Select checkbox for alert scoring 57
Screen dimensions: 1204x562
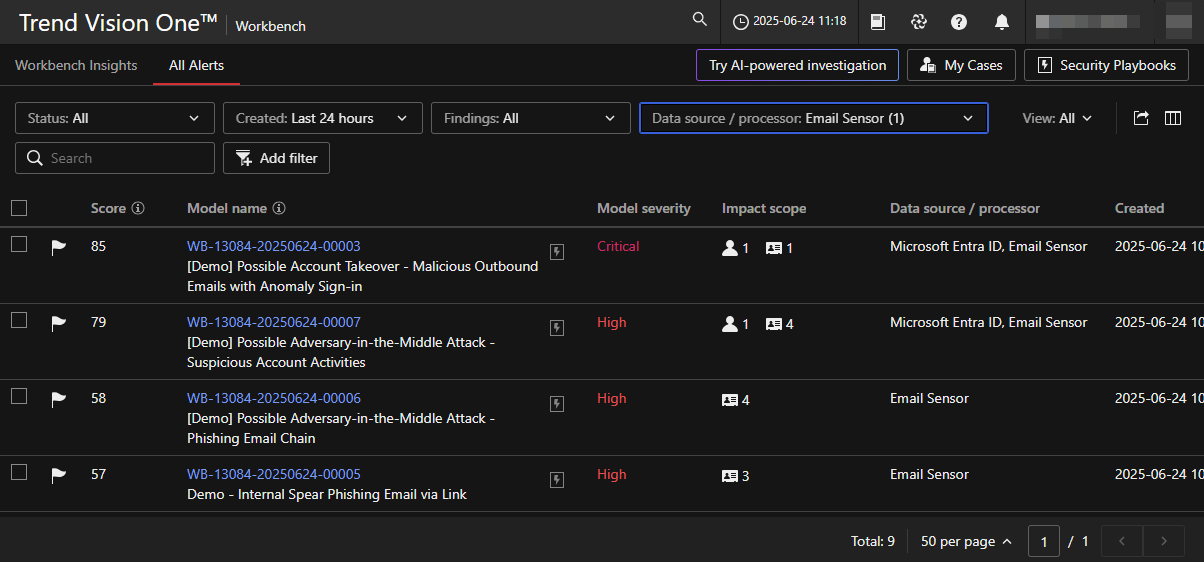tap(19, 473)
